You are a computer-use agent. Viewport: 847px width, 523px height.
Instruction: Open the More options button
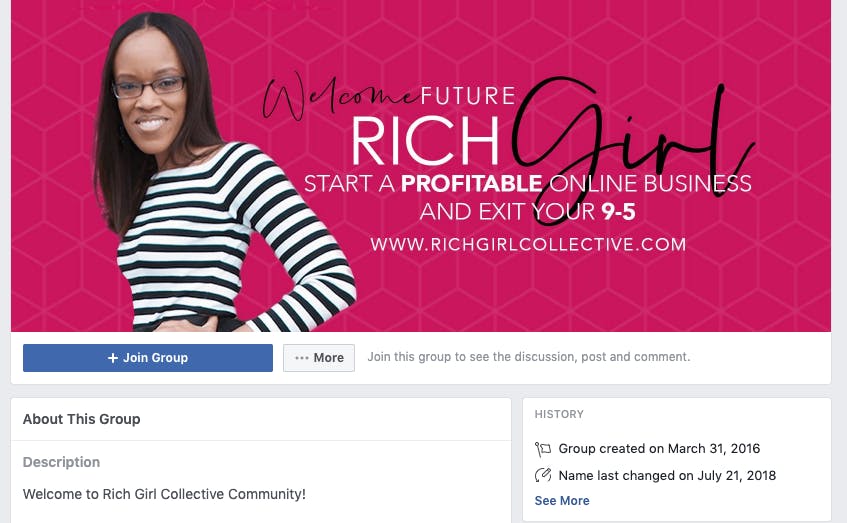point(319,358)
